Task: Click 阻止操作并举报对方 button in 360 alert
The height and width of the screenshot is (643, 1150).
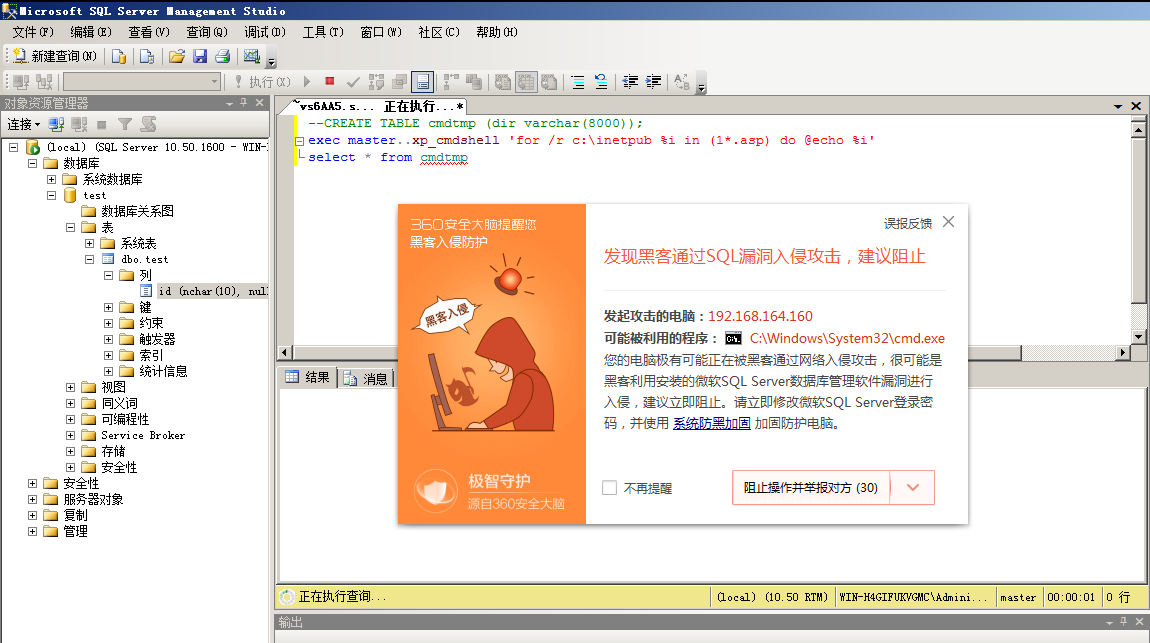Action: (x=810, y=488)
